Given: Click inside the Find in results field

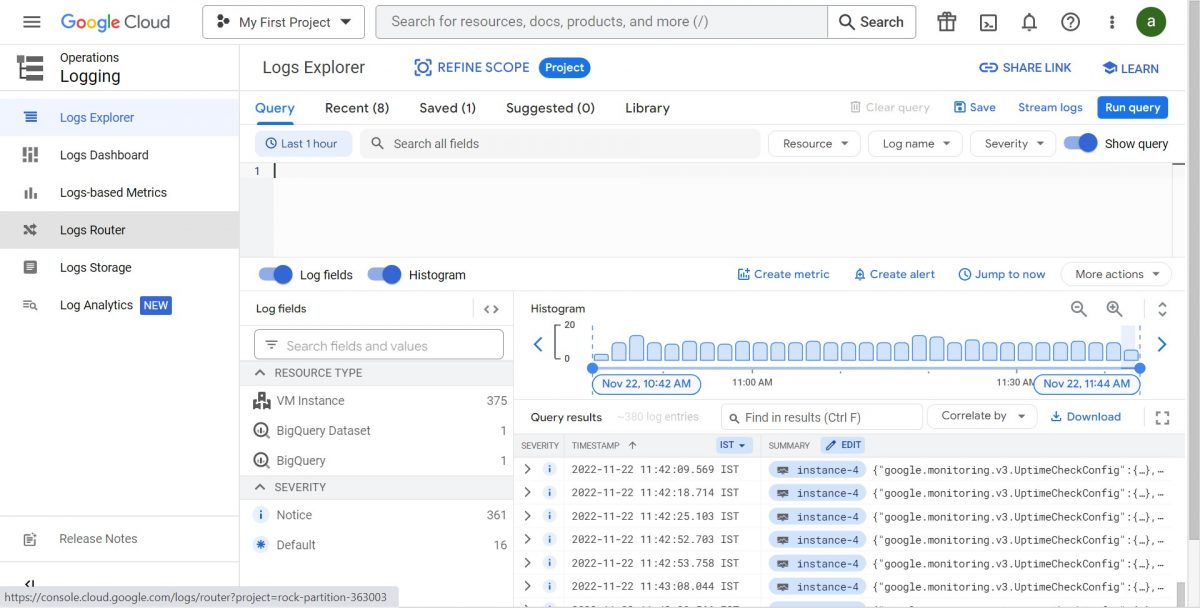Looking at the screenshot, I should 820,416.
